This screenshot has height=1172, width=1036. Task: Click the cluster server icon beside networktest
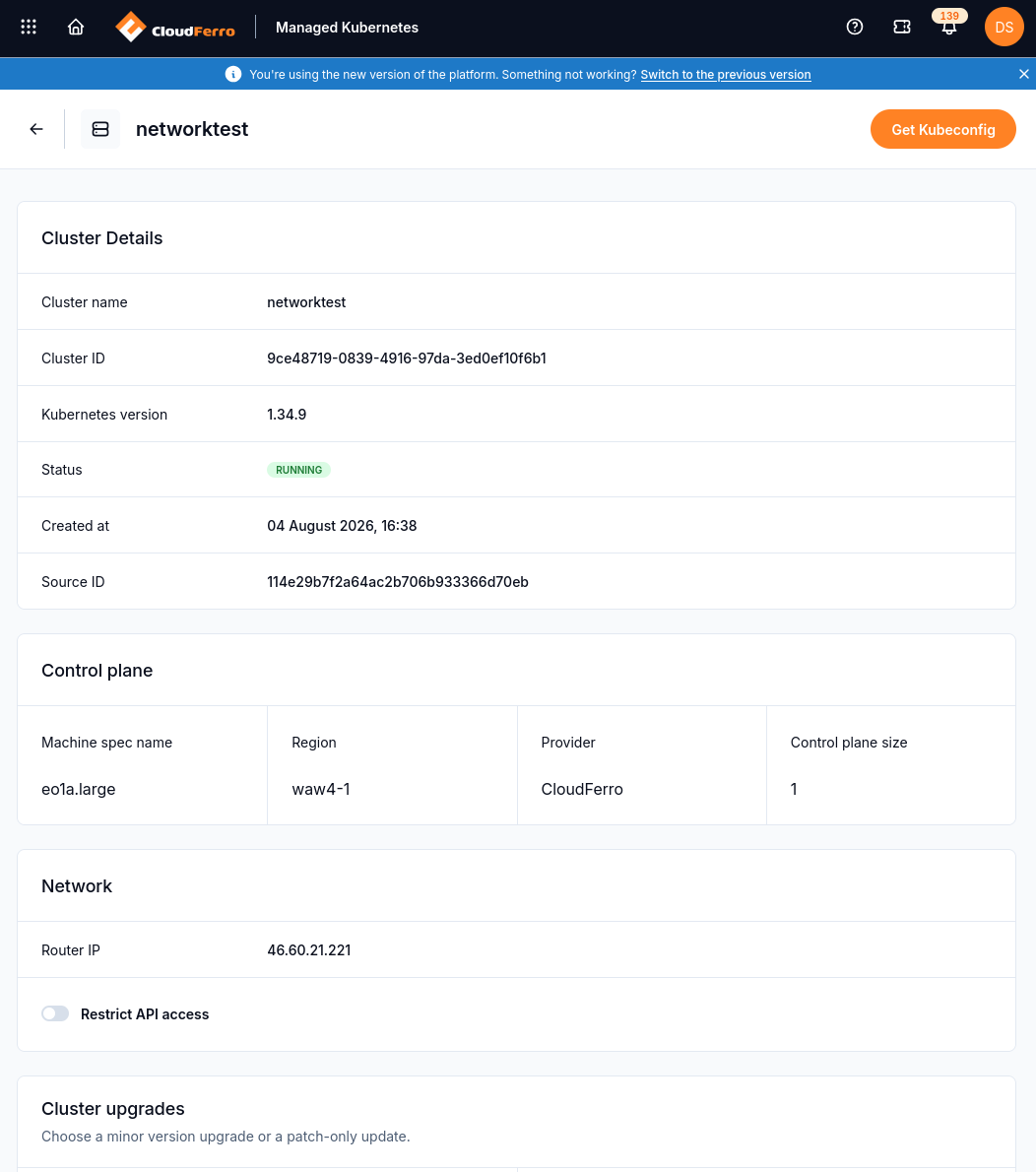pyautogui.click(x=100, y=129)
